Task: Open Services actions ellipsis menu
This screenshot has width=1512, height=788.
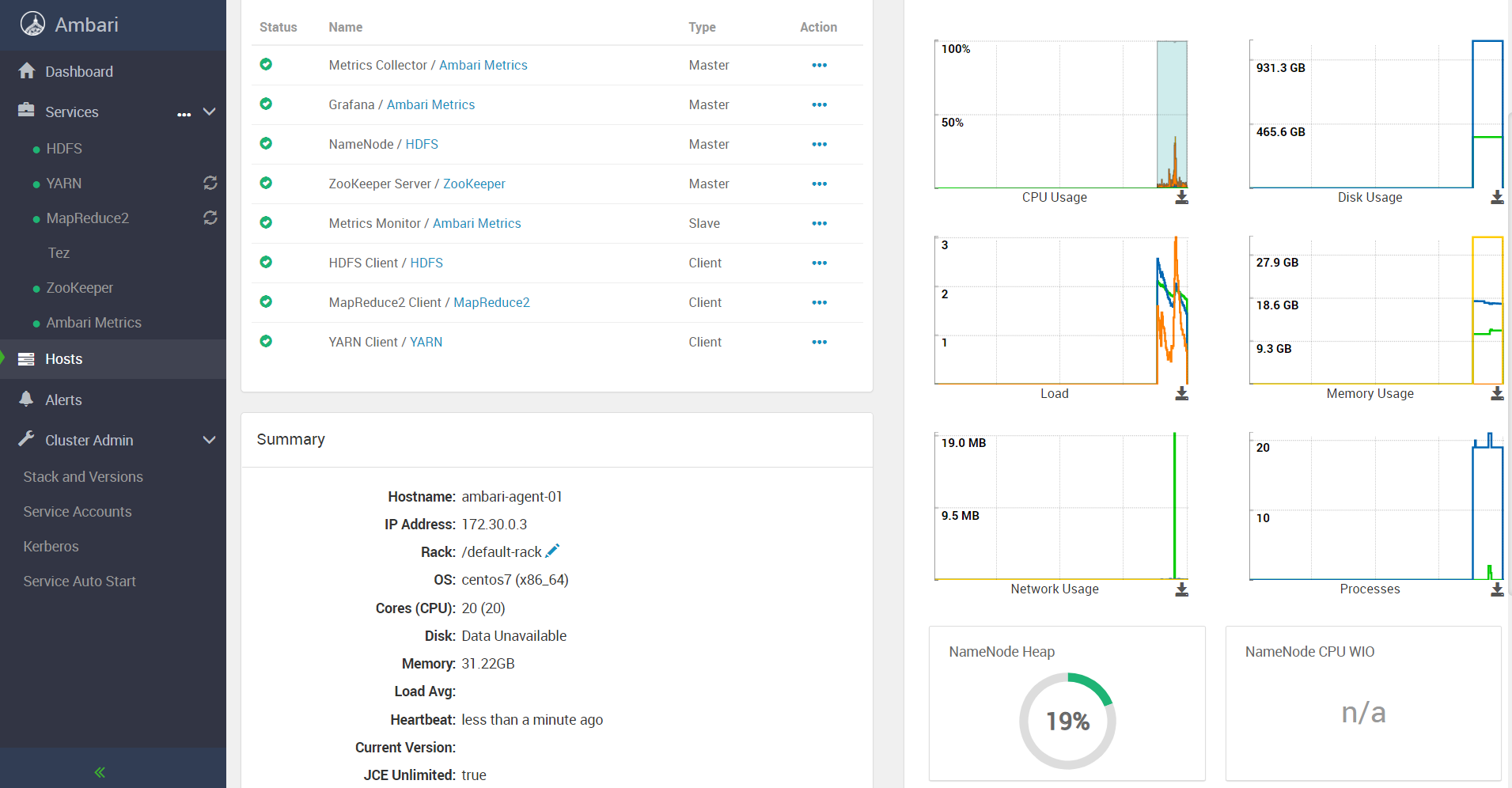Action: [184, 115]
